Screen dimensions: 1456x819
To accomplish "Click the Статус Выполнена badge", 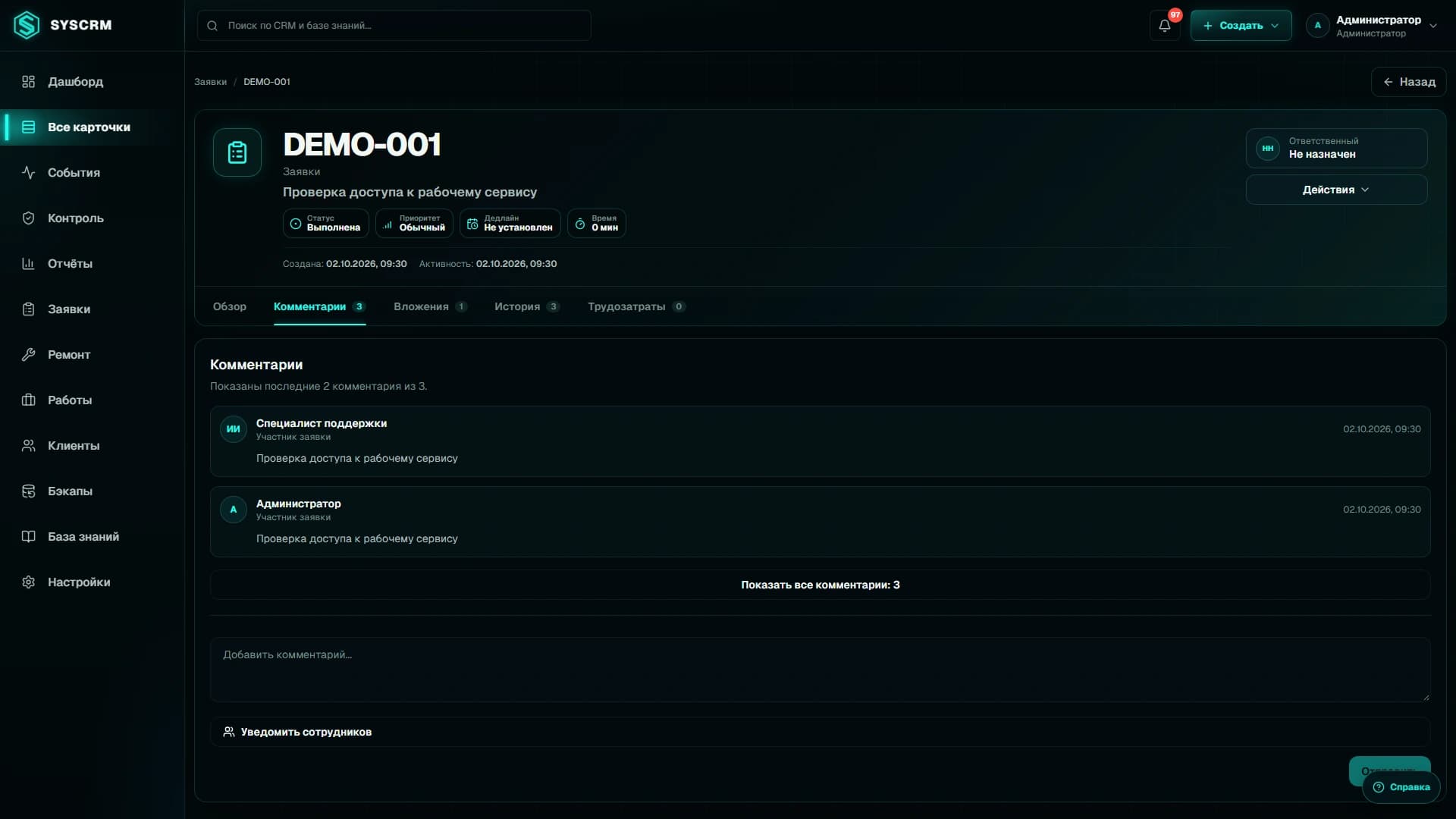I will point(326,224).
